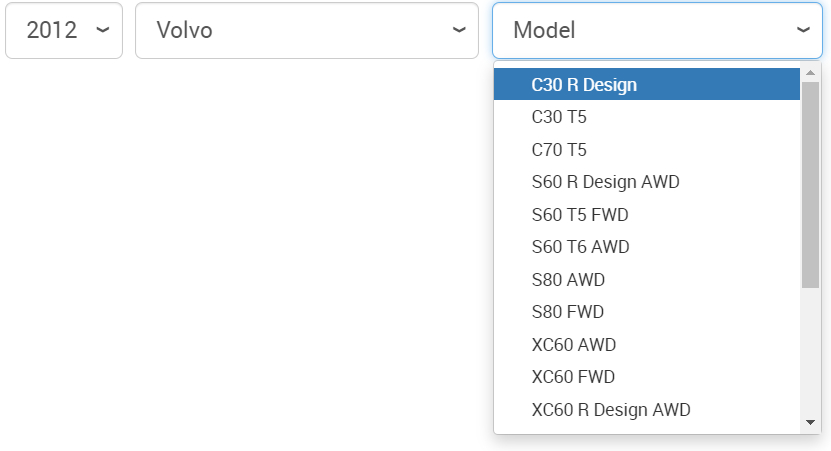Open the 2012 year dropdown

pyautogui.click(x=52, y=30)
